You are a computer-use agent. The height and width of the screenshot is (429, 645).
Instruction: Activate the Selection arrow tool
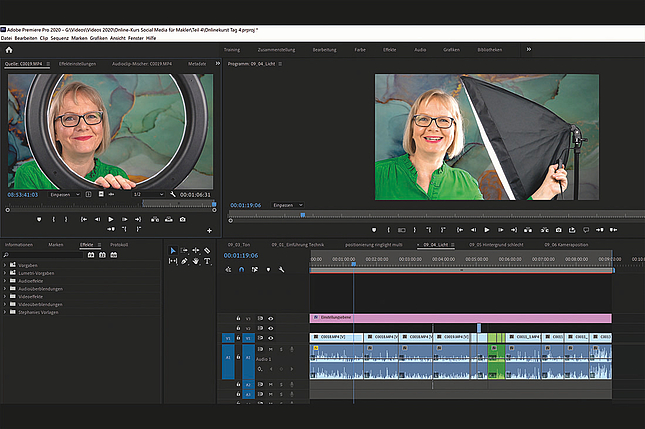pos(172,250)
